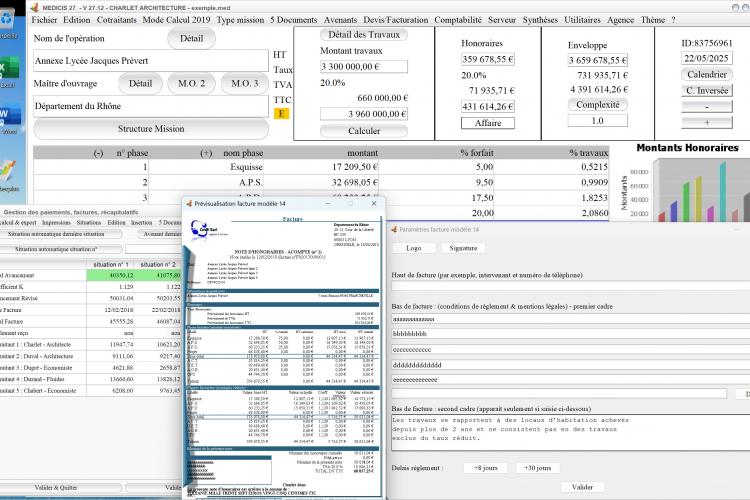Click the Complexité button
Viewport: 750px width, 500px height.
click(x=597, y=104)
